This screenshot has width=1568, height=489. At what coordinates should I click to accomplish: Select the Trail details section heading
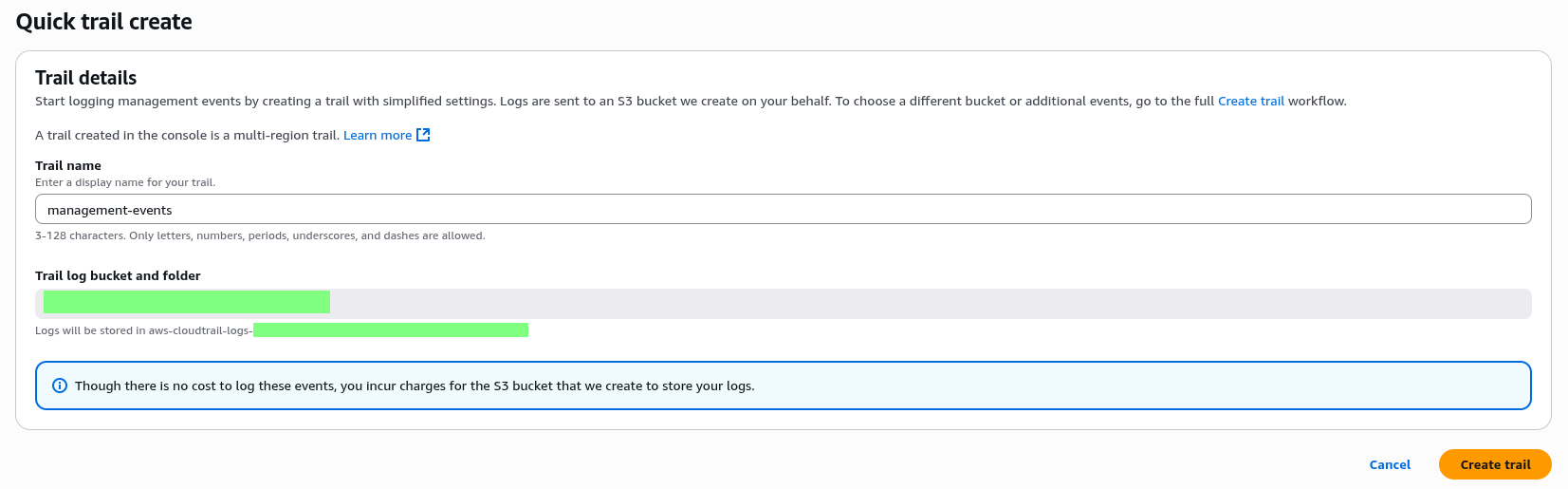pos(86,78)
